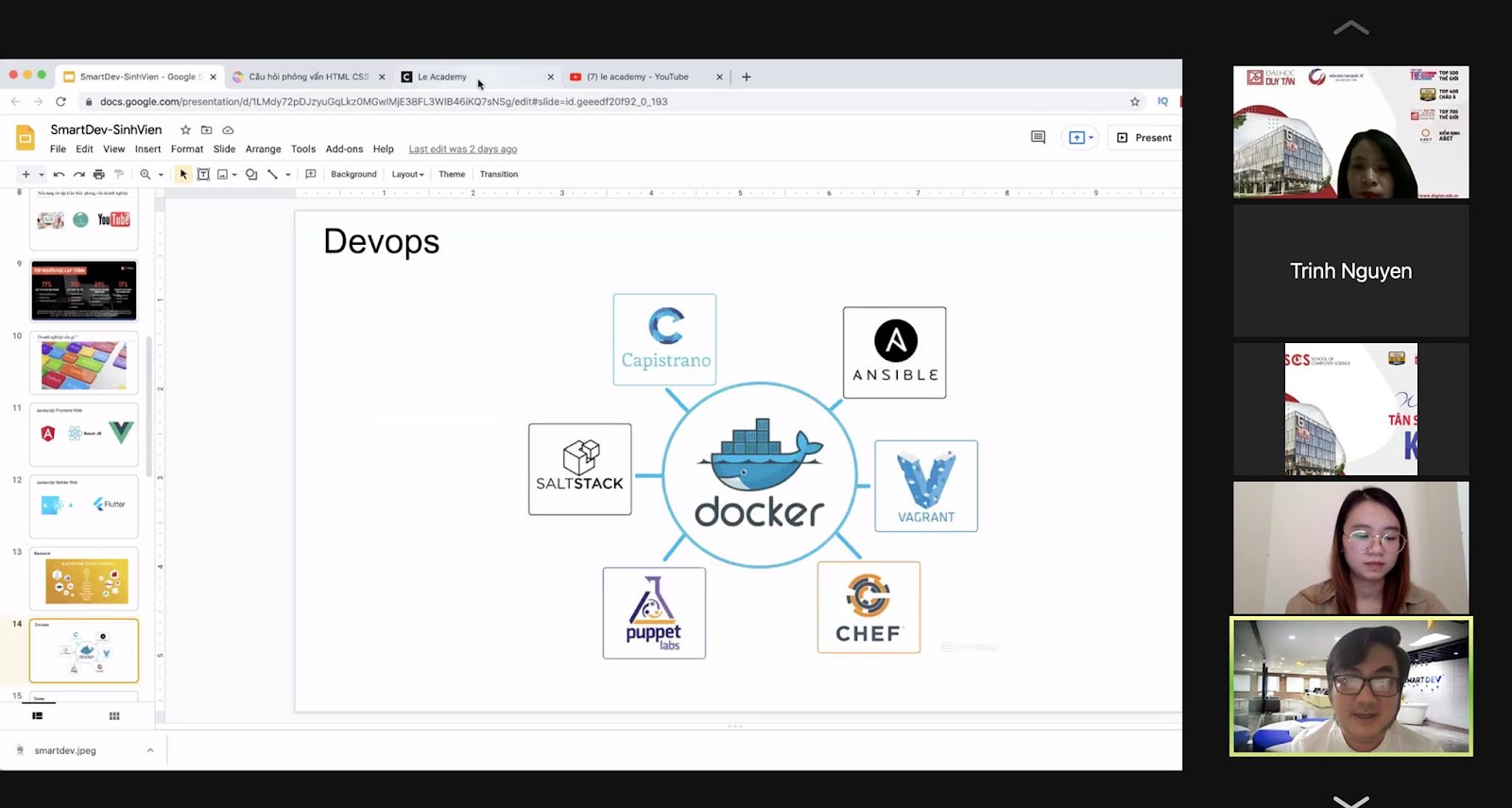Viewport: 1512px width, 808px height.
Task: Select slide 12 Flutter thumbnail
Action: 84,507
